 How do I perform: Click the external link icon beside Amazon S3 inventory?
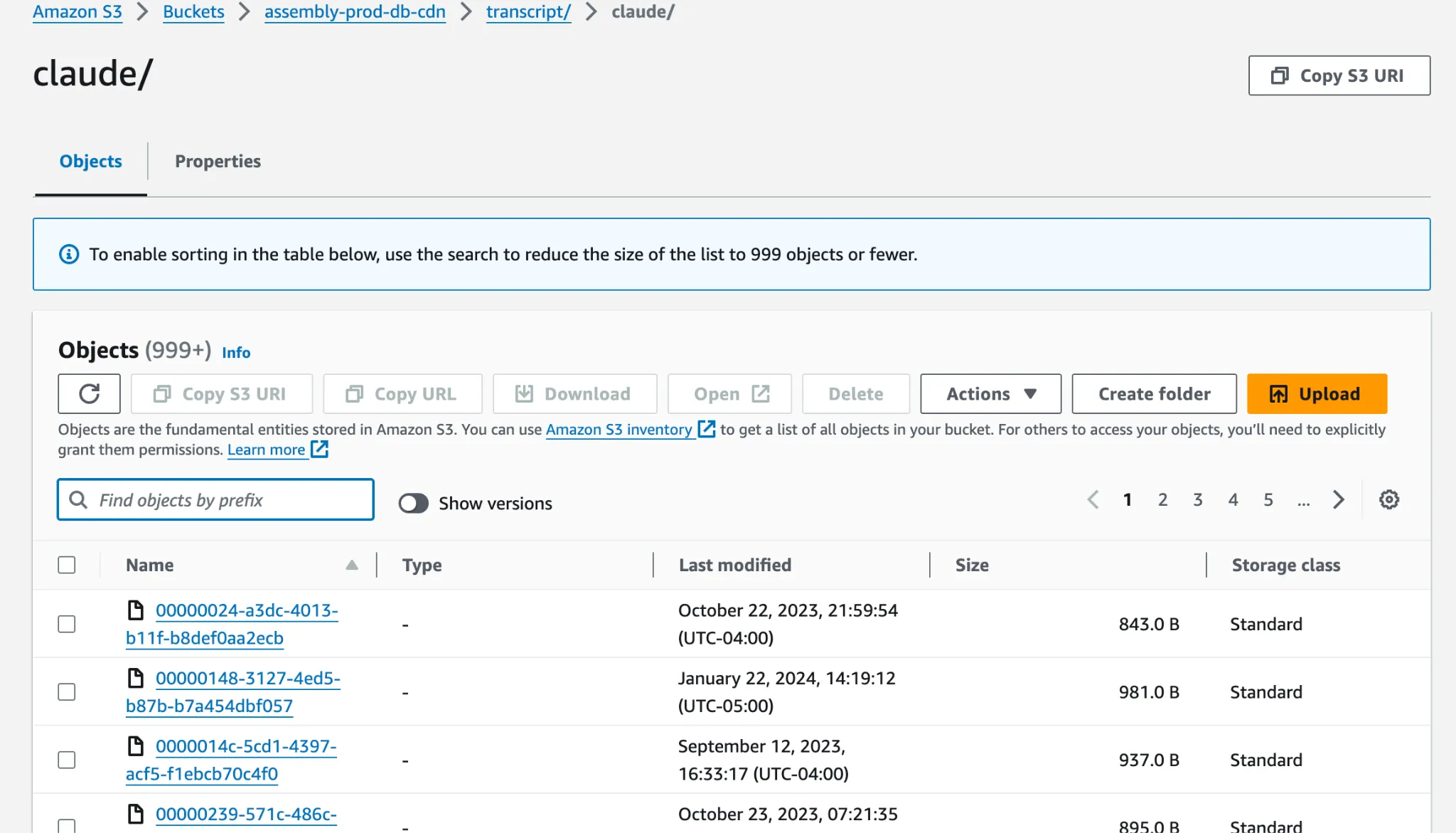click(x=706, y=429)
